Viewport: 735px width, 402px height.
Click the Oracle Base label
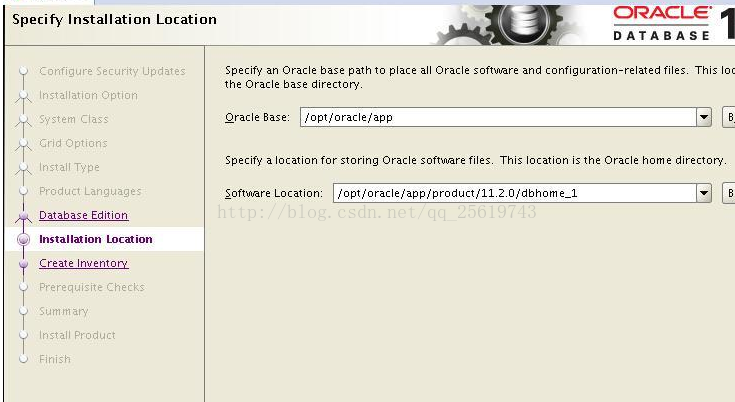(x=257, y=117)
